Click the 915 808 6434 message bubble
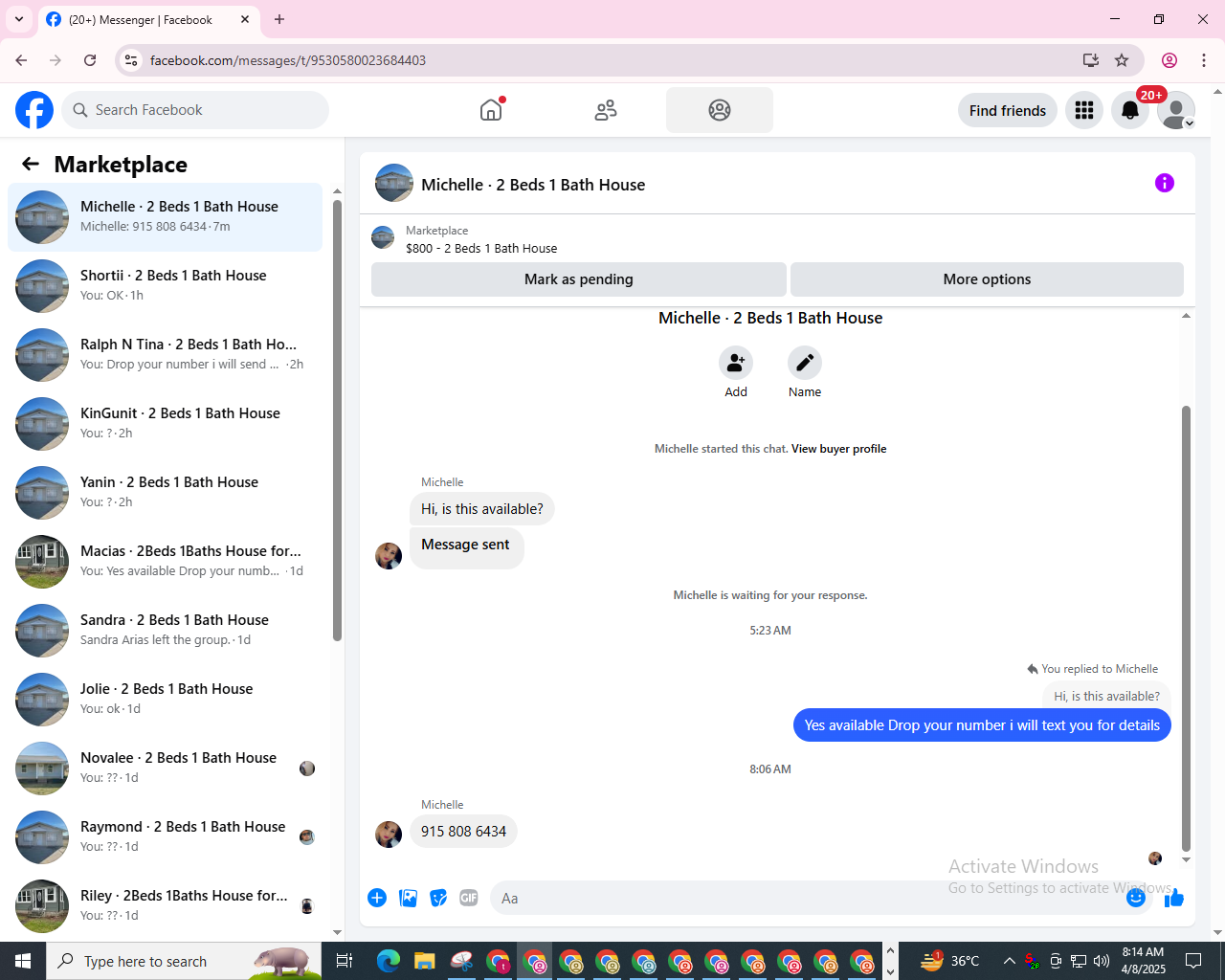The height and width of the screenshot is (980, 1225). (463, 832)
